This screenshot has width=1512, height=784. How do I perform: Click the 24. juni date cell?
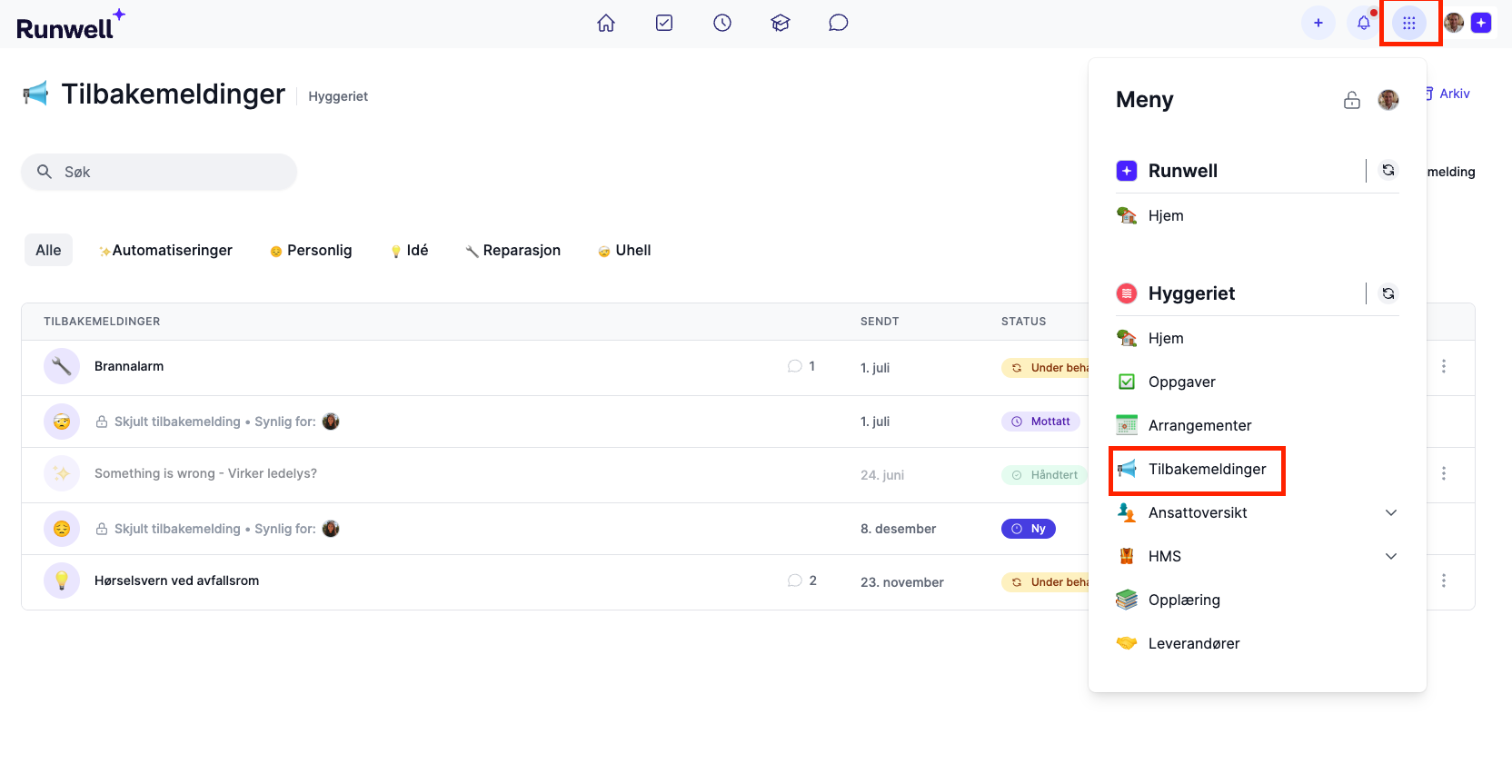pyautogui.click(x=882, y=475)
